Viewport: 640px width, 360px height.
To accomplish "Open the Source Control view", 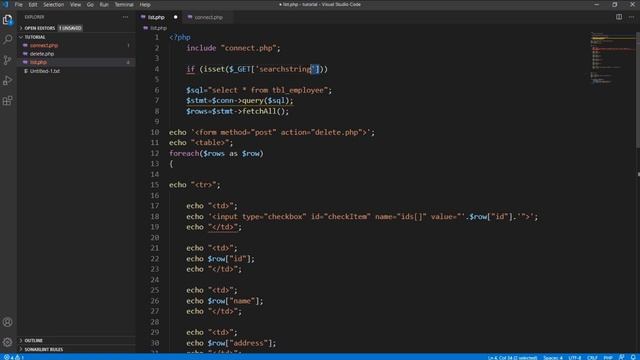I will coord(7,60).
